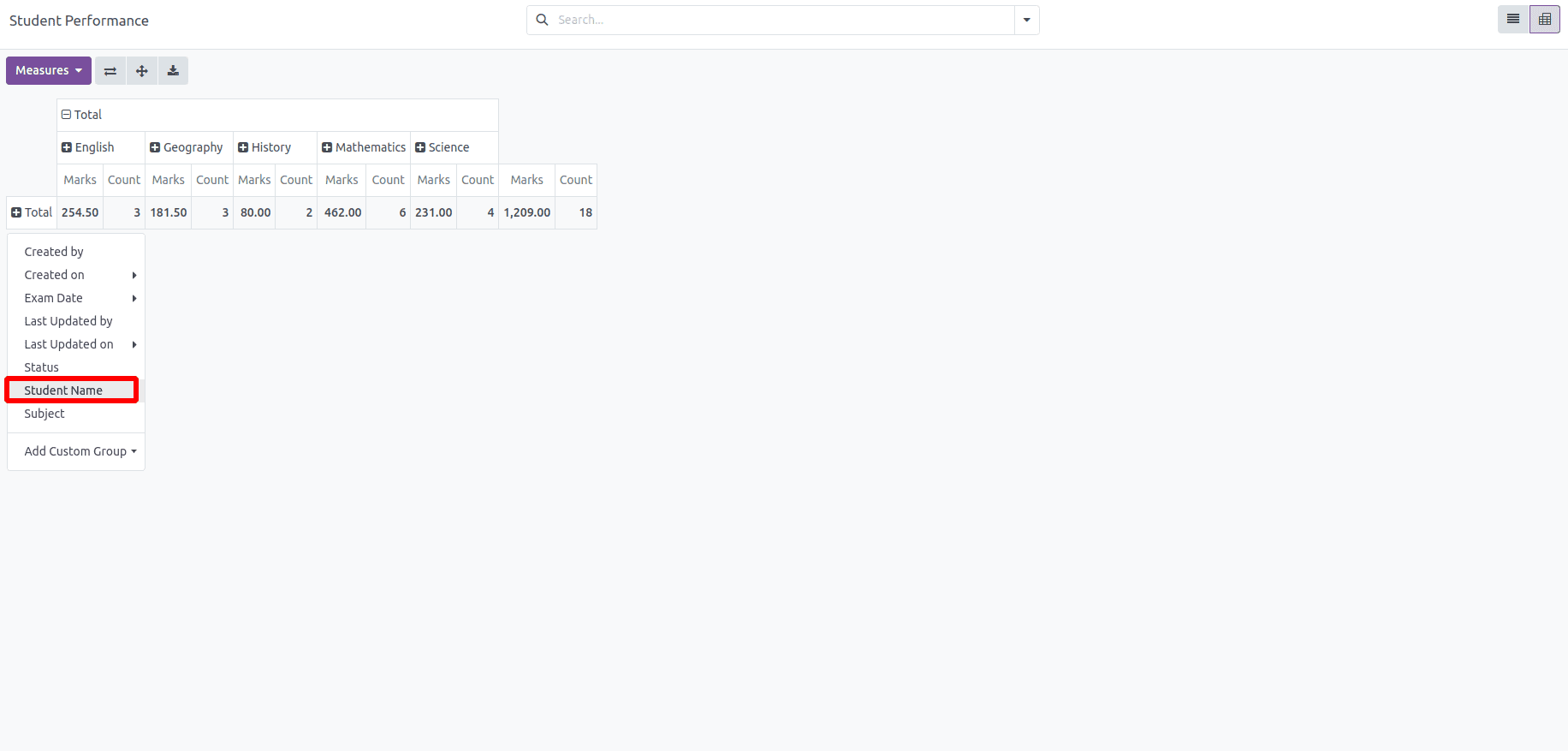Expand the History column
Screen dimensions: 1568x751
click(275, 147)
